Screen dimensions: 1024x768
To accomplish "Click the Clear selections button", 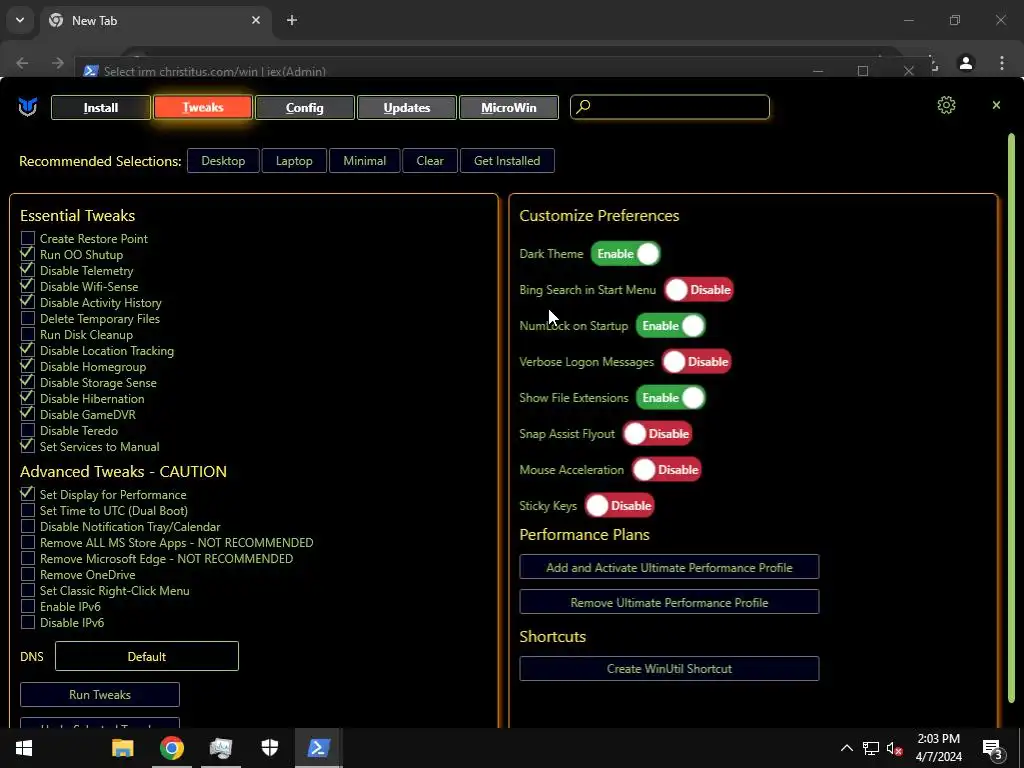I will (x=430, y=161).
